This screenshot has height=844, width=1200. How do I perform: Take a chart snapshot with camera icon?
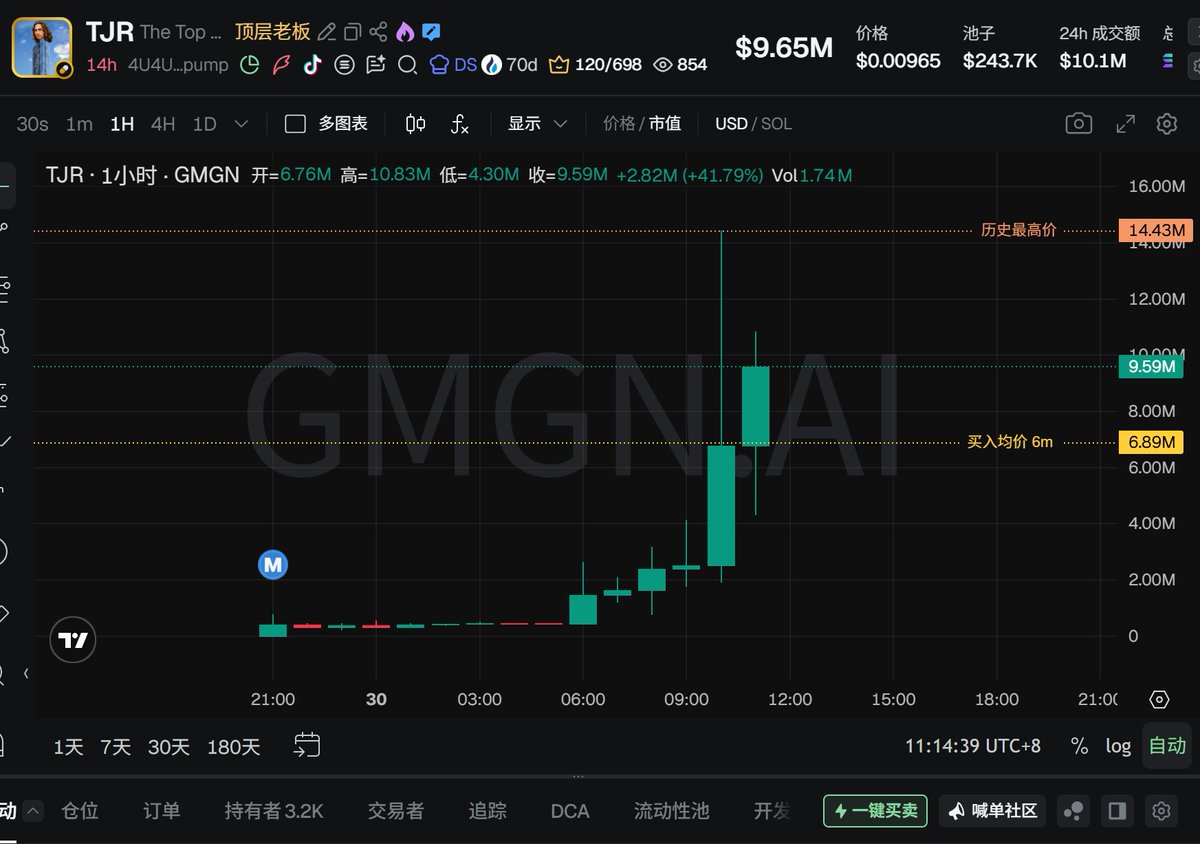[1078, 123]
